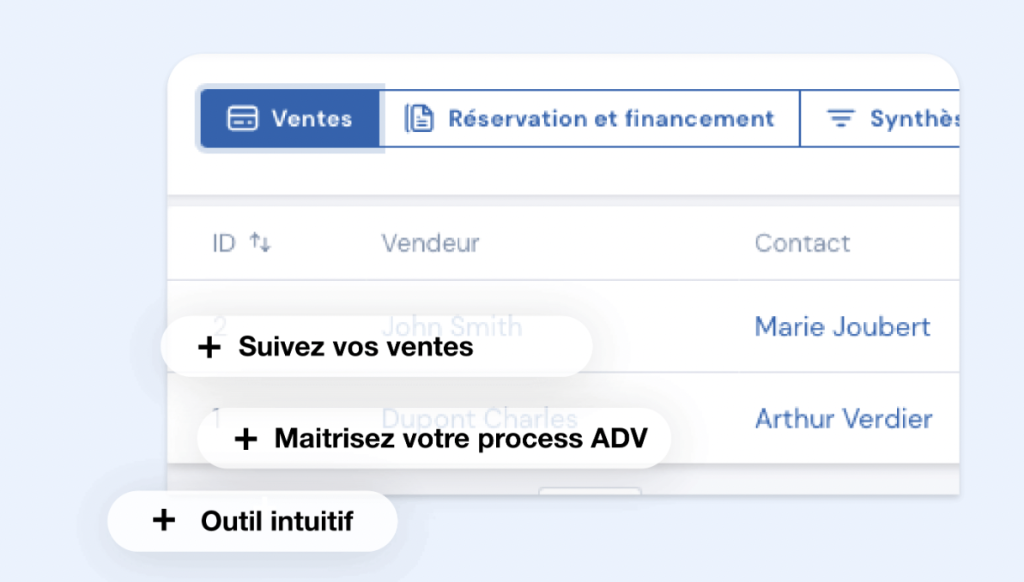
Task: Expand the Suivez vos ventes pill
Action: point(376,348)
